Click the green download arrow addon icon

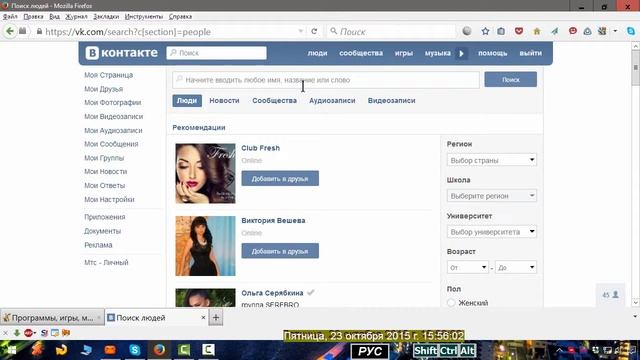(x=17, y=333)
